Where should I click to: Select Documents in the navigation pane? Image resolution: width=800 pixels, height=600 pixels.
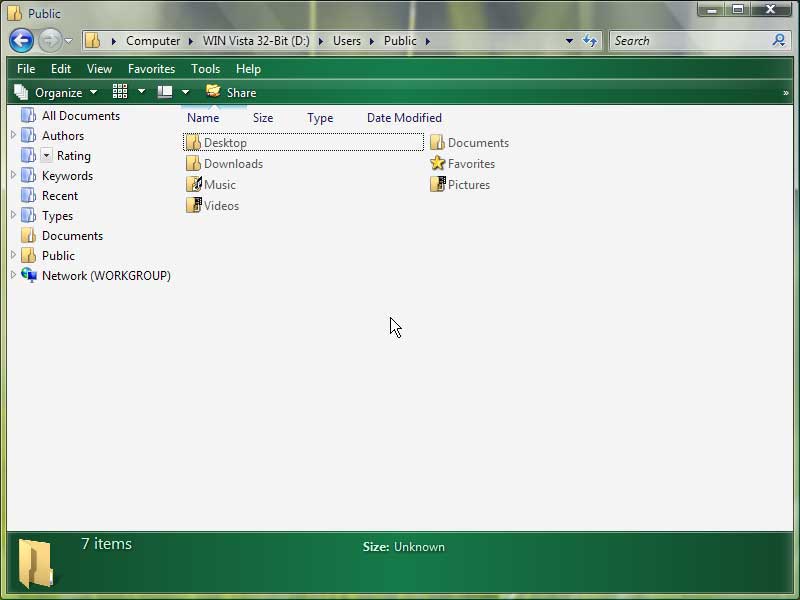click(x=72, y=236)
